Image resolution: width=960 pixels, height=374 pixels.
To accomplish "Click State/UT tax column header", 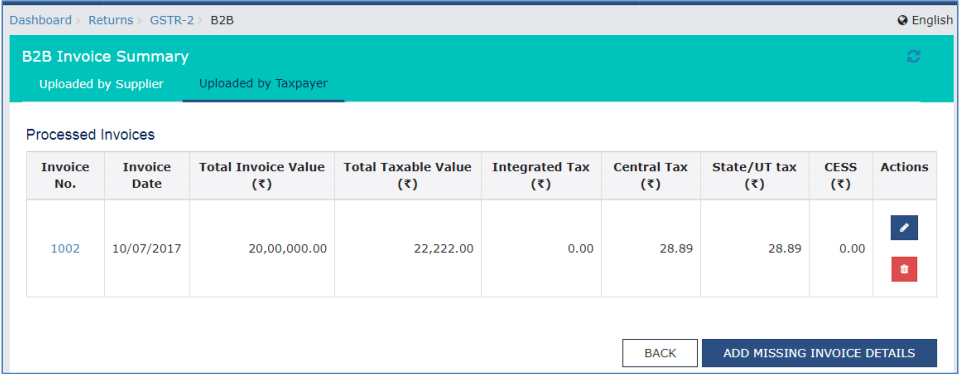I will click(x=754, y=176).
